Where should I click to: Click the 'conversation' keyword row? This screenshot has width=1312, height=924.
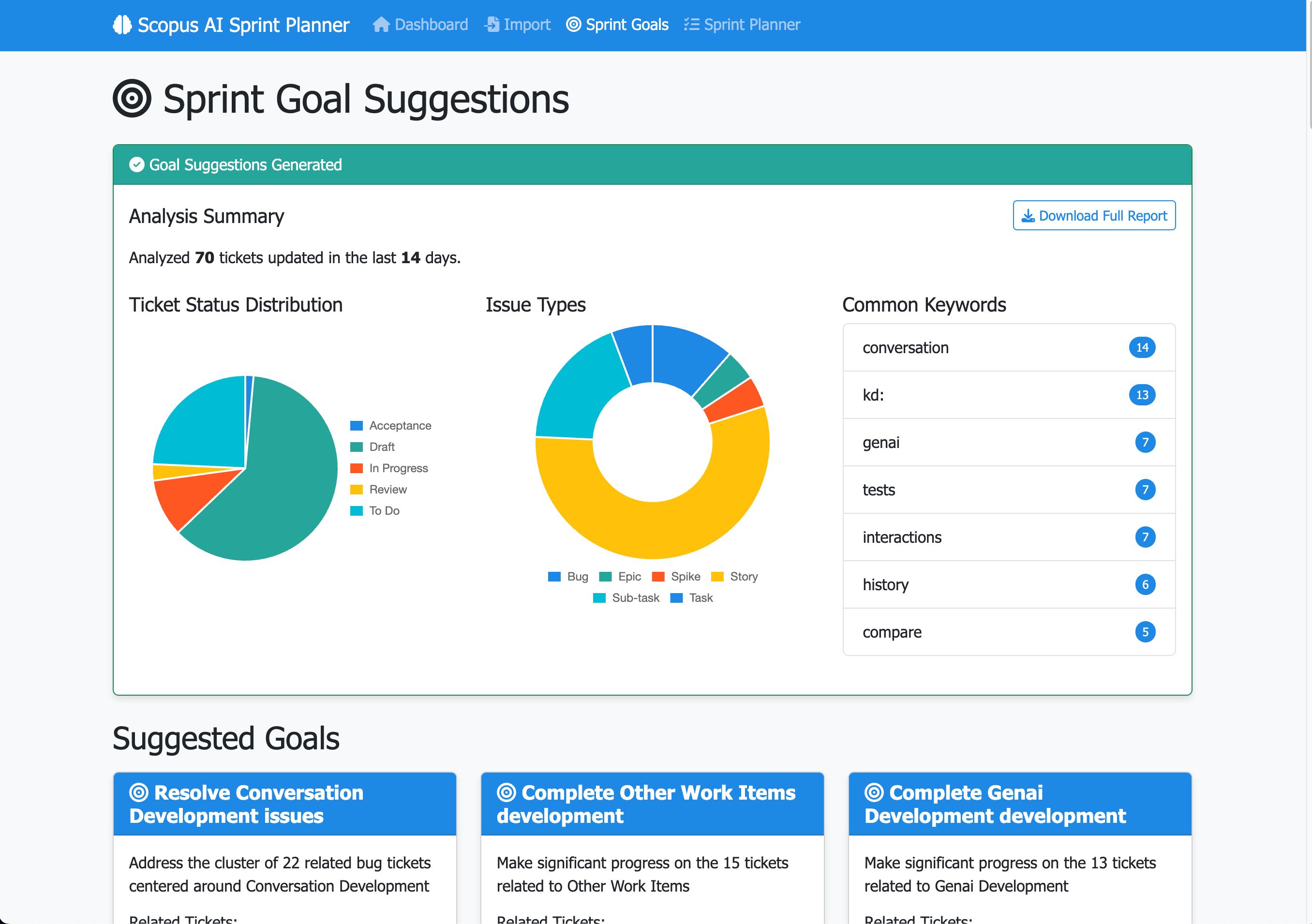[1009, 347]
